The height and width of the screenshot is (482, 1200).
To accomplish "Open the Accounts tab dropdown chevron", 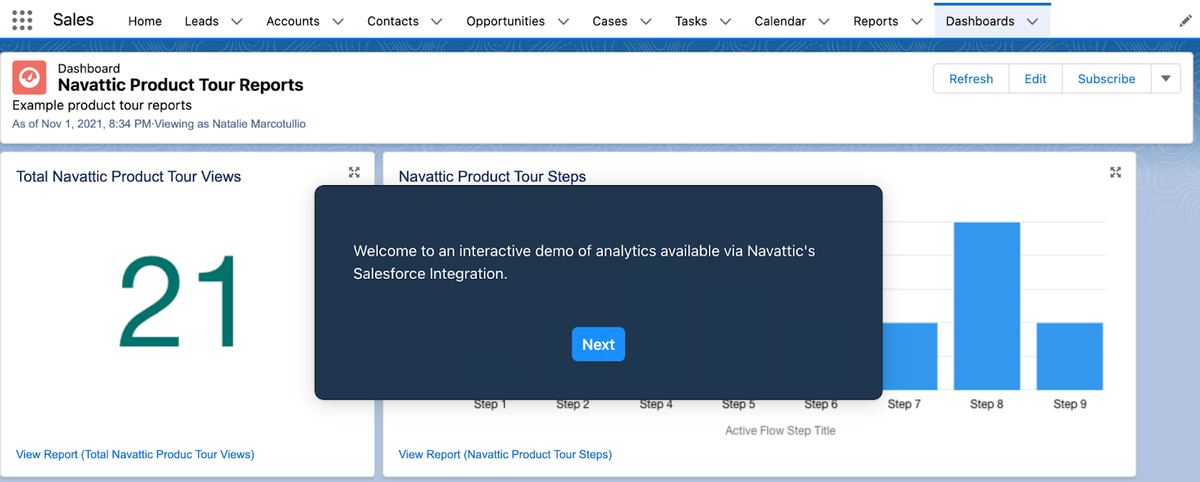I will [x=338, y=21].
